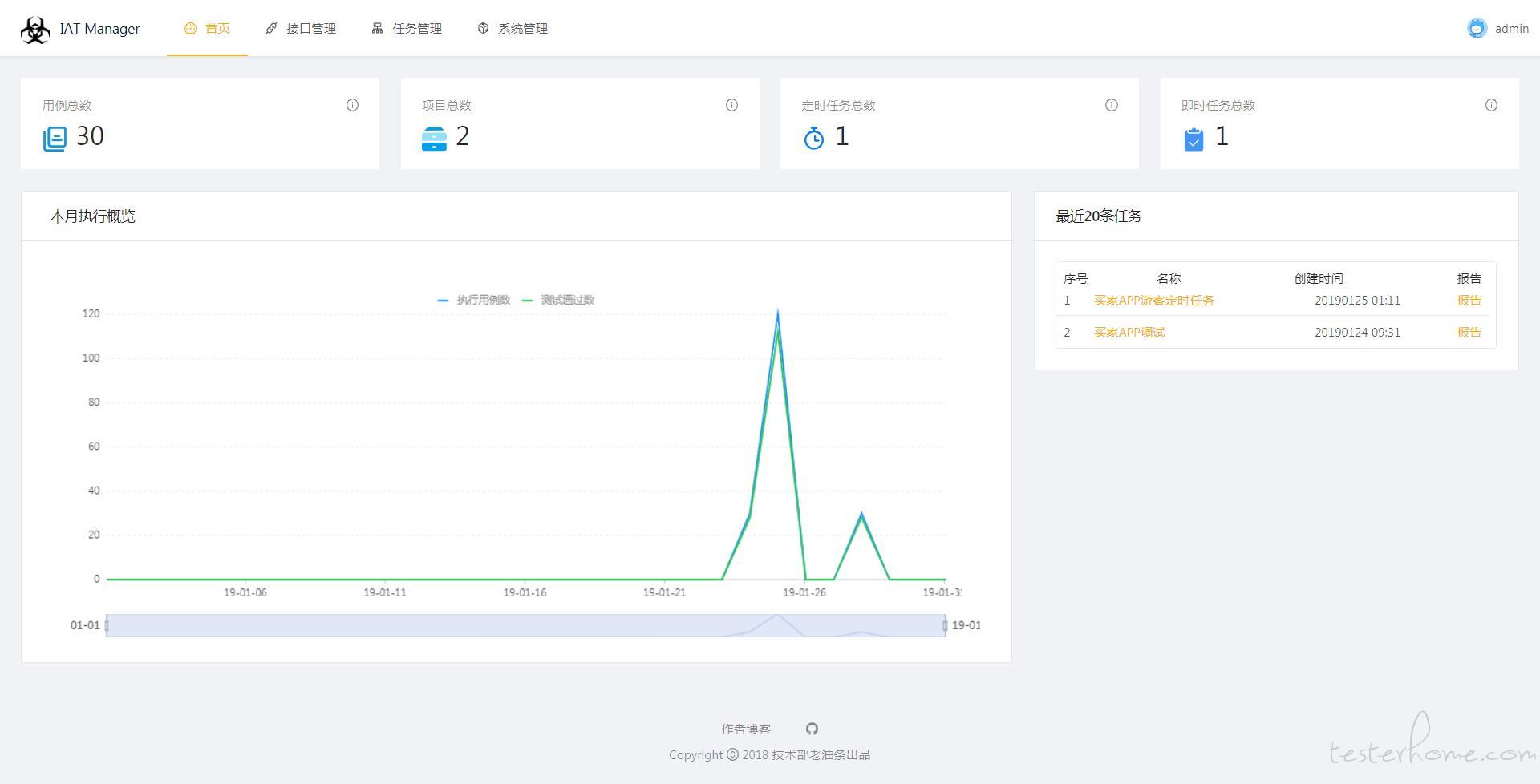This screenshot has height=784, width=1540.
Task: Click the admin user avatar
Action: pos(1477,28)
